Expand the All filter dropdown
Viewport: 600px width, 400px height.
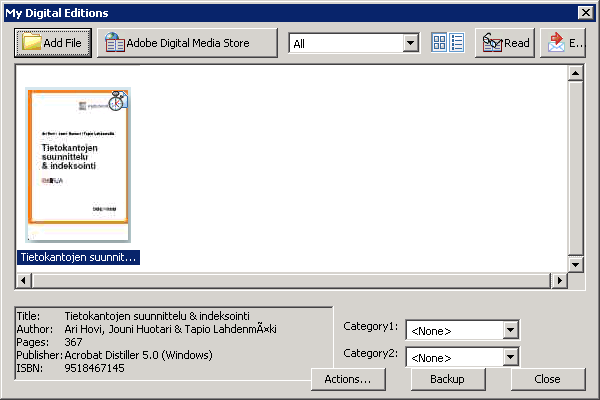410,43
